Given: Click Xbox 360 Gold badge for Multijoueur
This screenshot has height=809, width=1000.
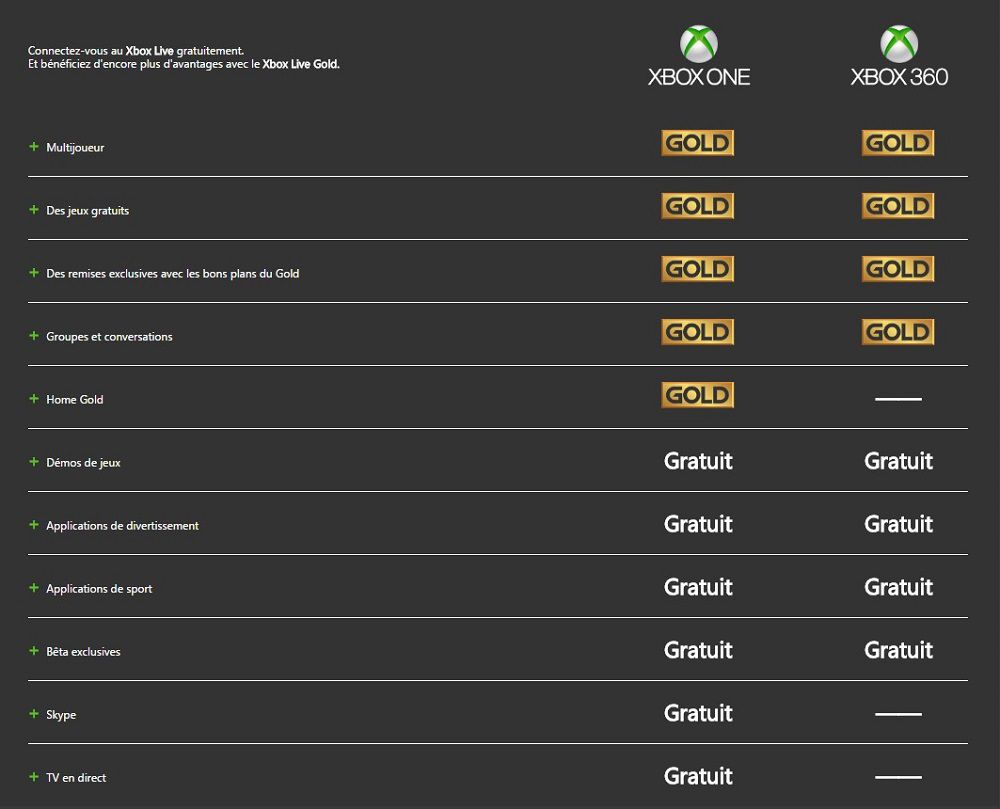Looking at the screenshot, I should tap(898, 143).
